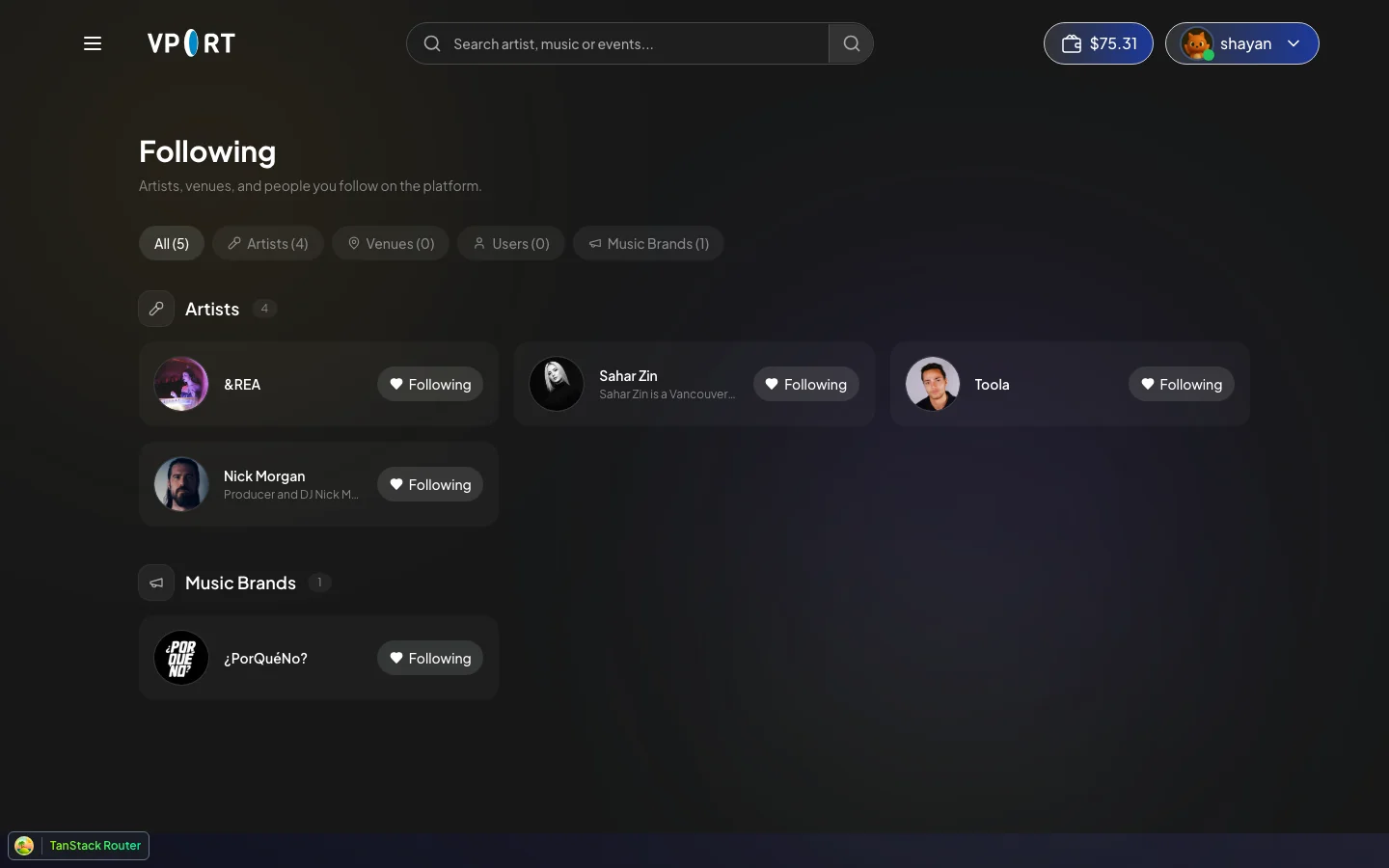
Task: Unfollow ¿PorQuéNo? via Following button
Action: (x=430, y=658)
